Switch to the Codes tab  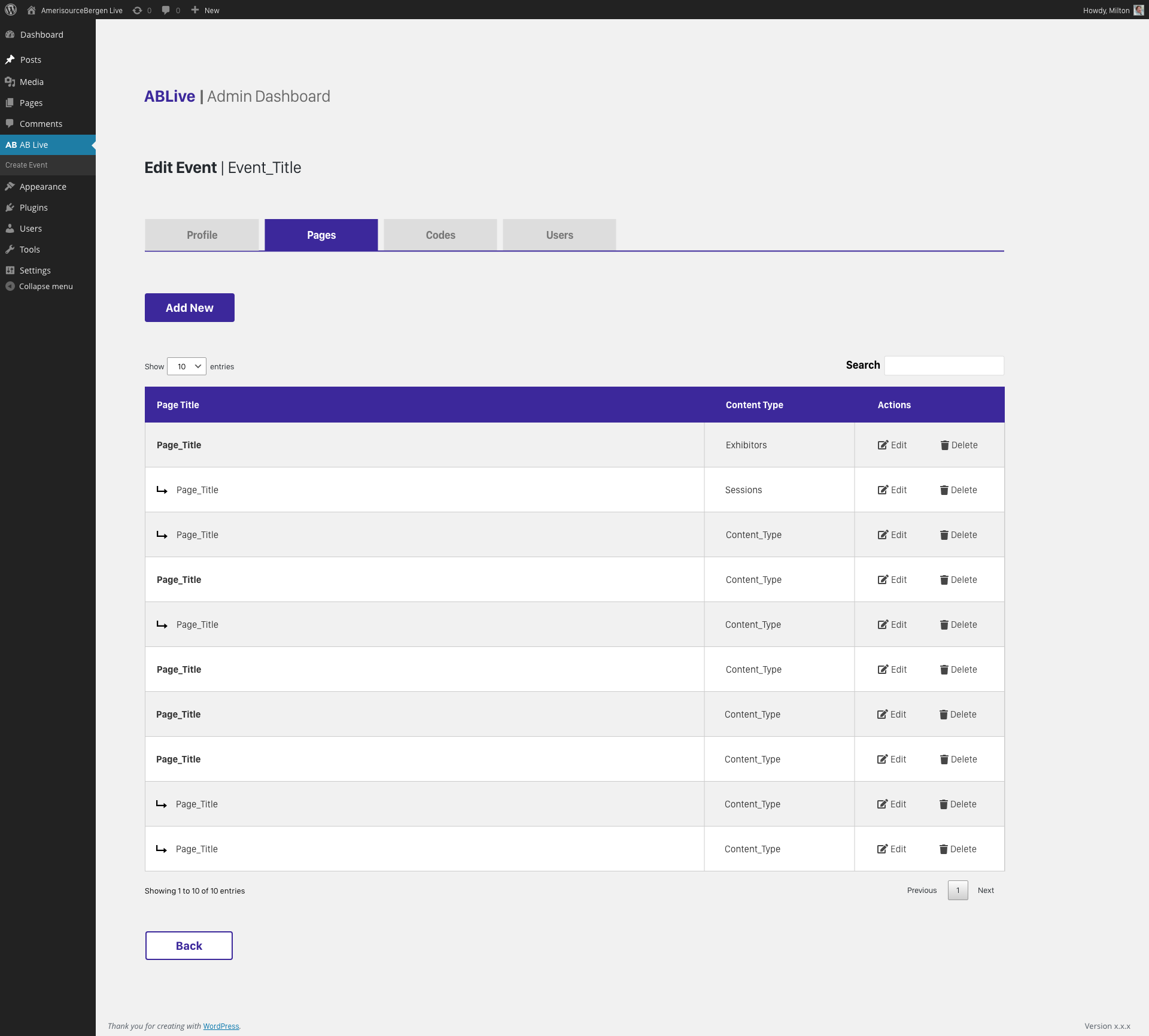440,235
